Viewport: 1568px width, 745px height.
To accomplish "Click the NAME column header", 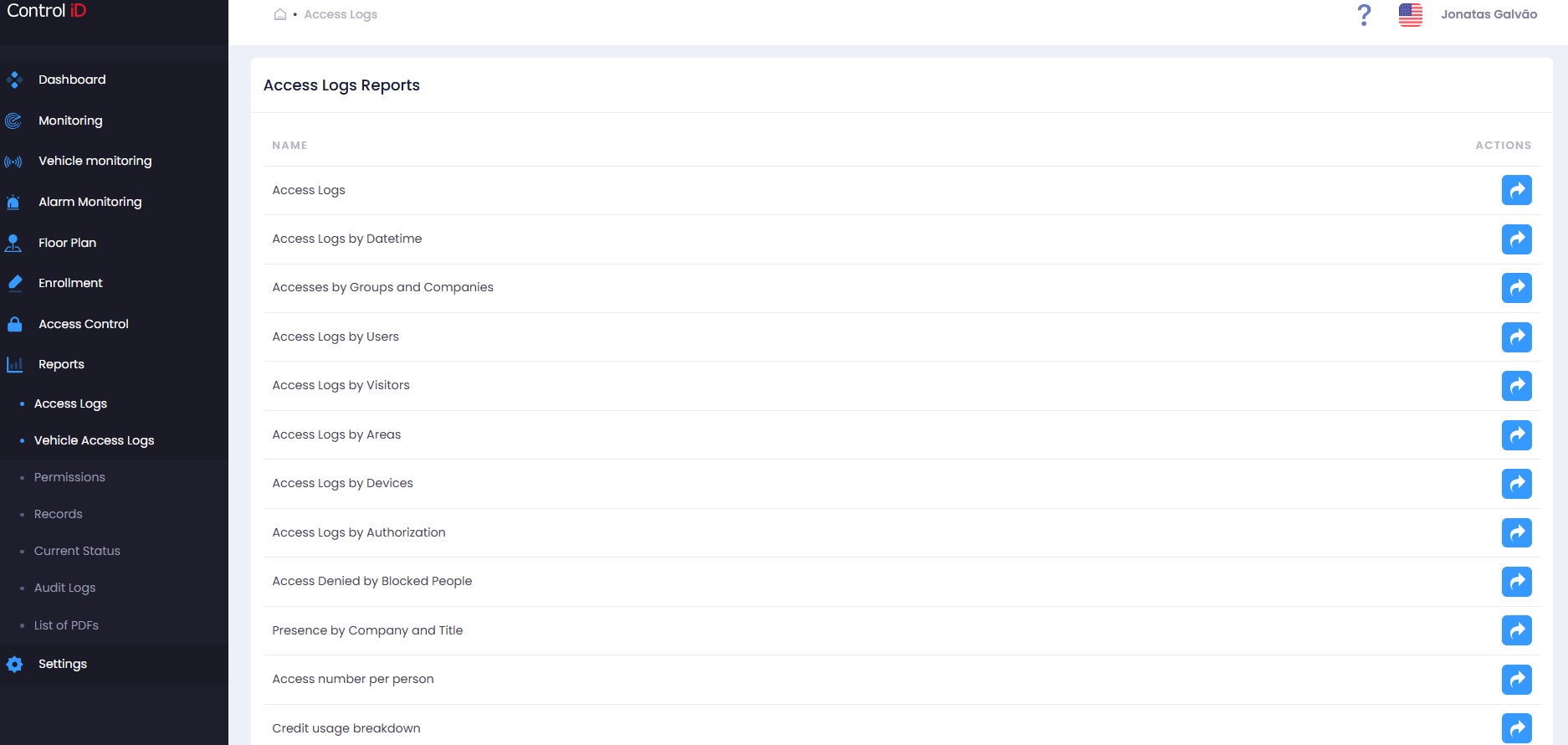I will 290,145.
